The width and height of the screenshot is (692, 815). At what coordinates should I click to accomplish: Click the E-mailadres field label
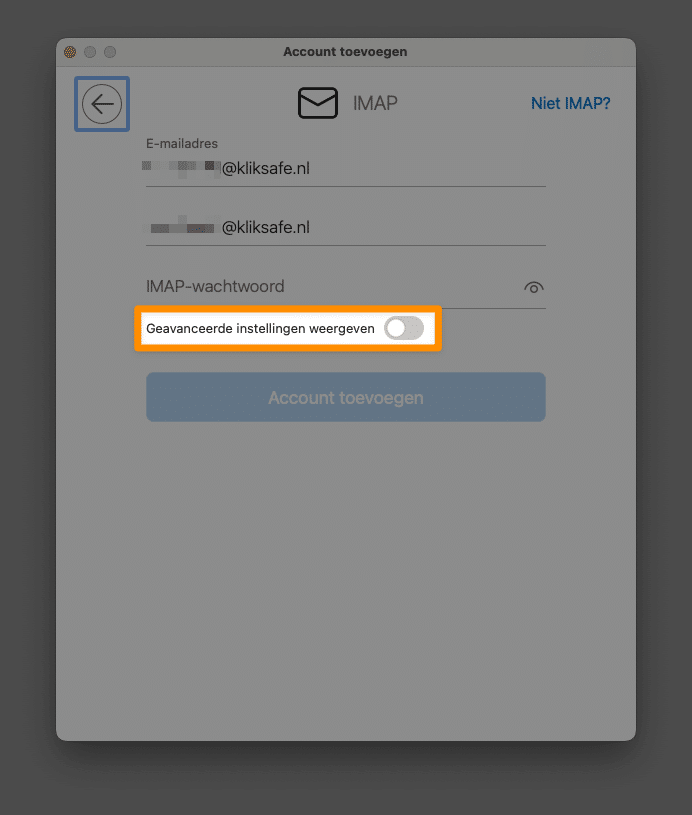[182, 143]
